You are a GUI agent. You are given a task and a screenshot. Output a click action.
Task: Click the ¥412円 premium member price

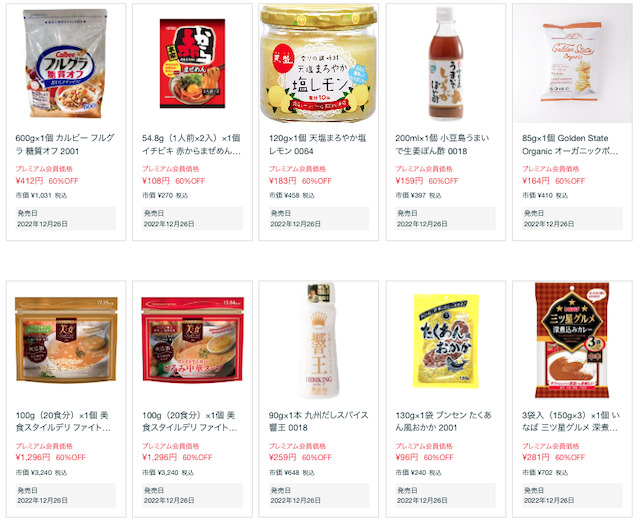coord(29,180)
